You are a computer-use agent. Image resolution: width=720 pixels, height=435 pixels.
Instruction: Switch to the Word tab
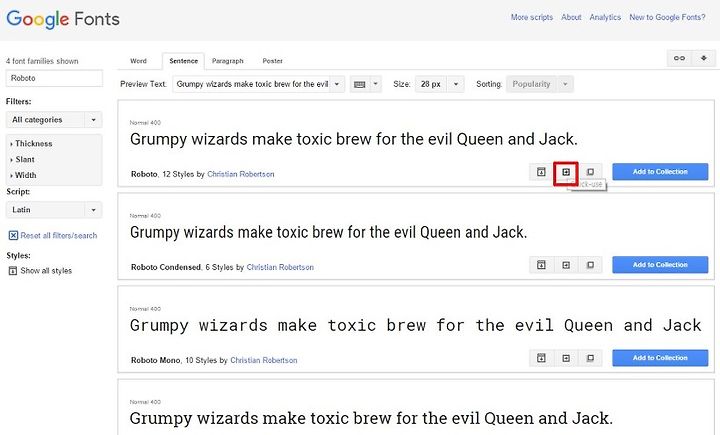[x=138, y=61]
